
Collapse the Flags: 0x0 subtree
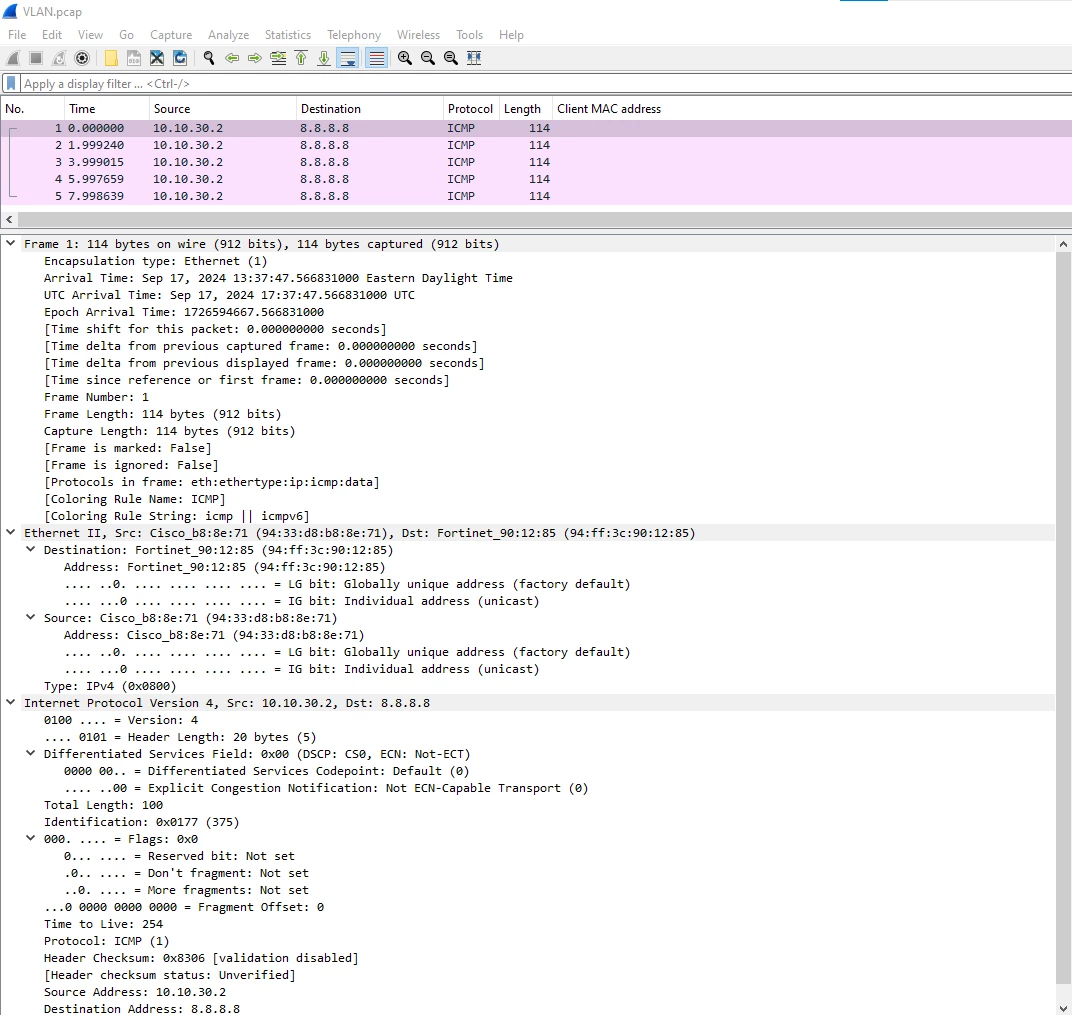click(x=31, y=838)
